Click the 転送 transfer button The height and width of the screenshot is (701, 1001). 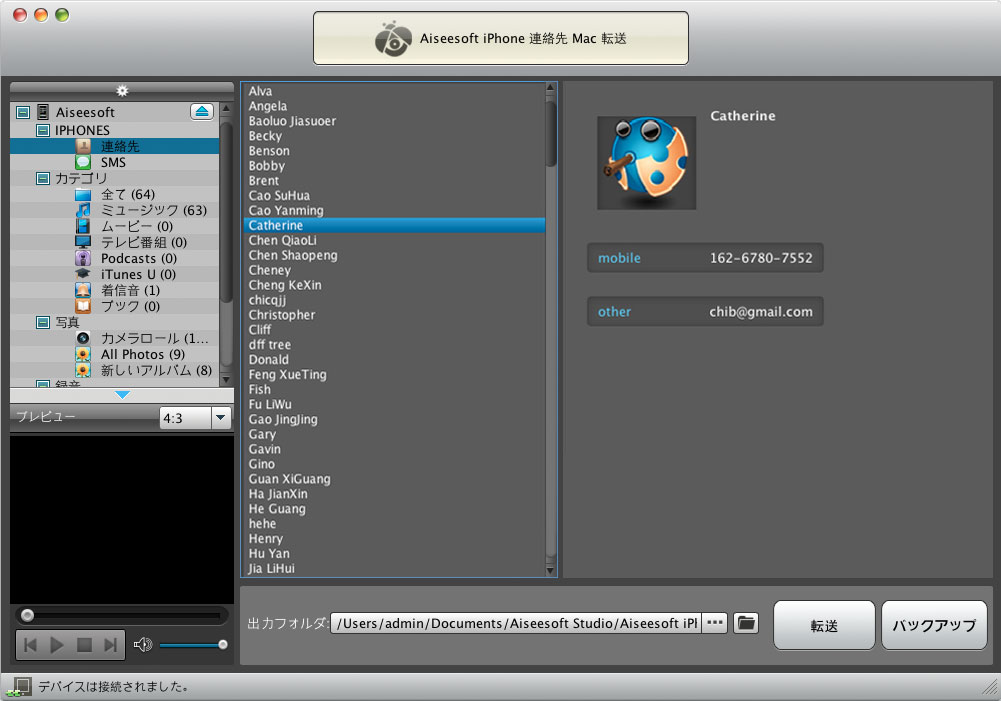(x=824, y=626)
